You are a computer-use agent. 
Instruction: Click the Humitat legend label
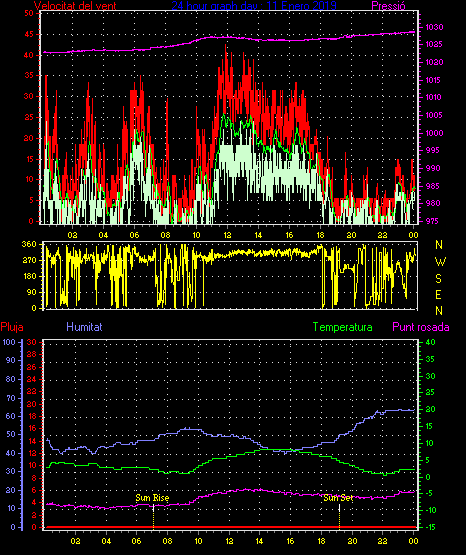[84, 327]
